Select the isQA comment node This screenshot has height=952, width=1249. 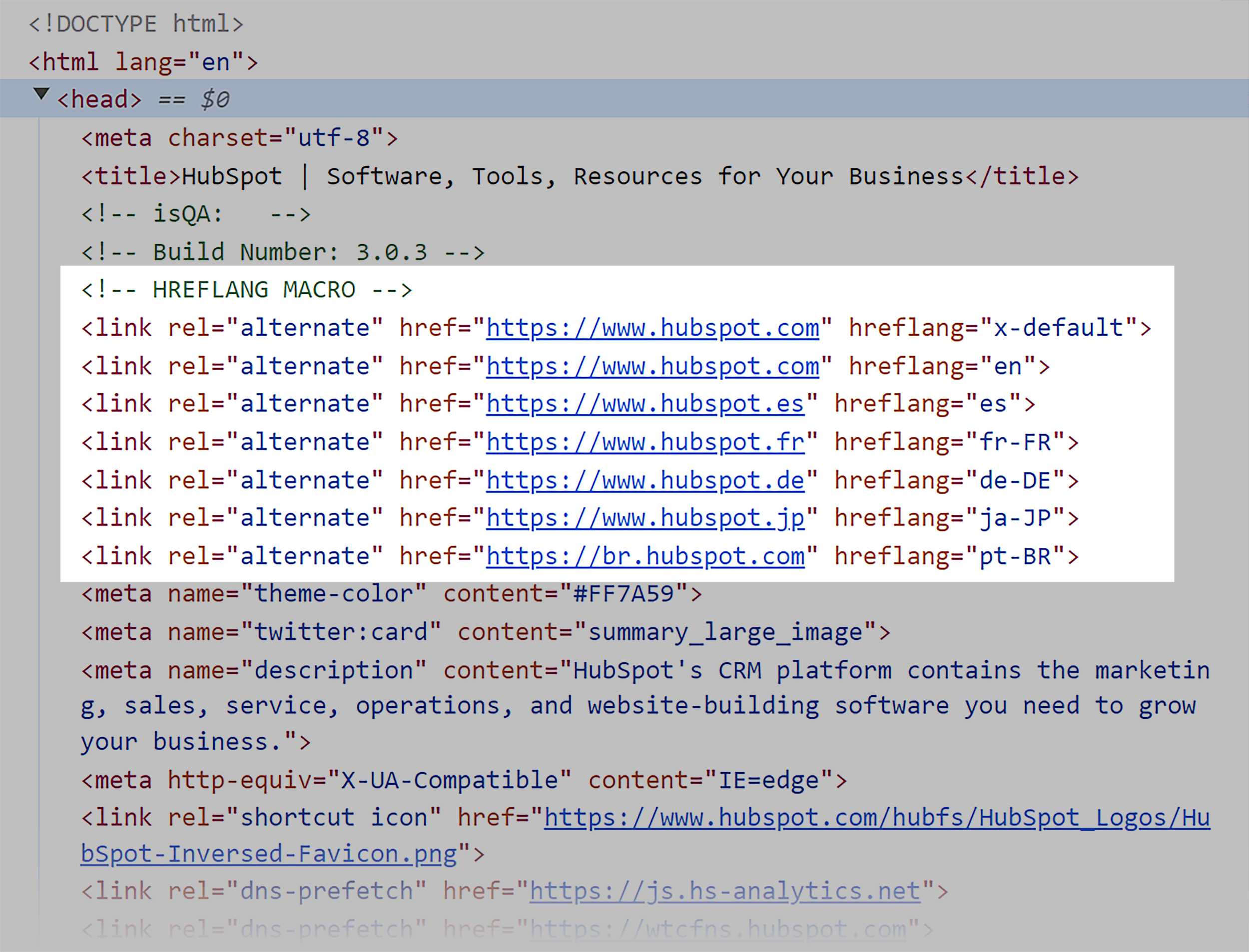click(196, 214)
